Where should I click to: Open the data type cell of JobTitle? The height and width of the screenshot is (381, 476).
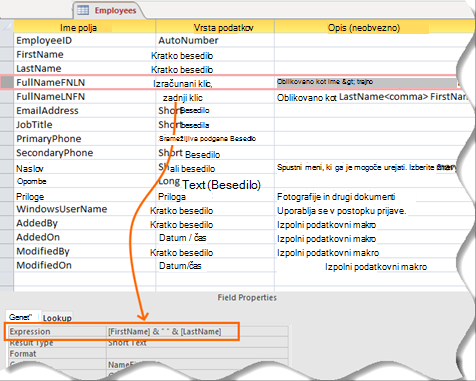click(215, 125)
